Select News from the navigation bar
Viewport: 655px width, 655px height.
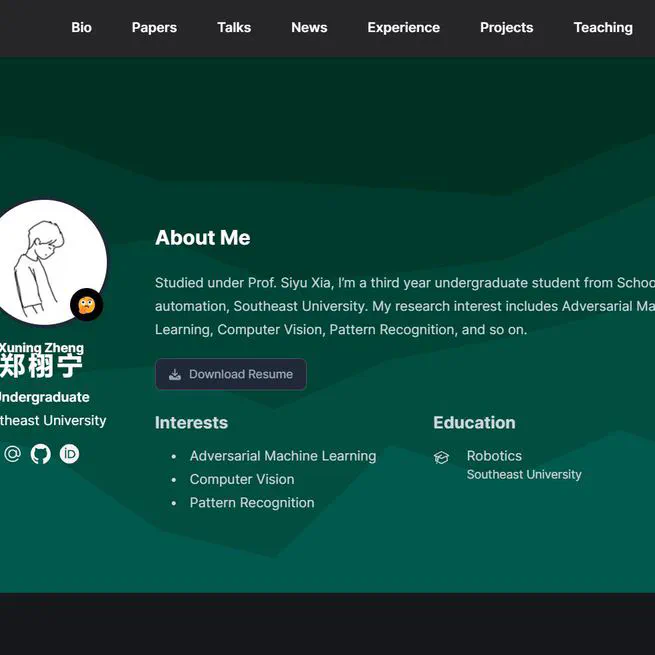[309, 28]
